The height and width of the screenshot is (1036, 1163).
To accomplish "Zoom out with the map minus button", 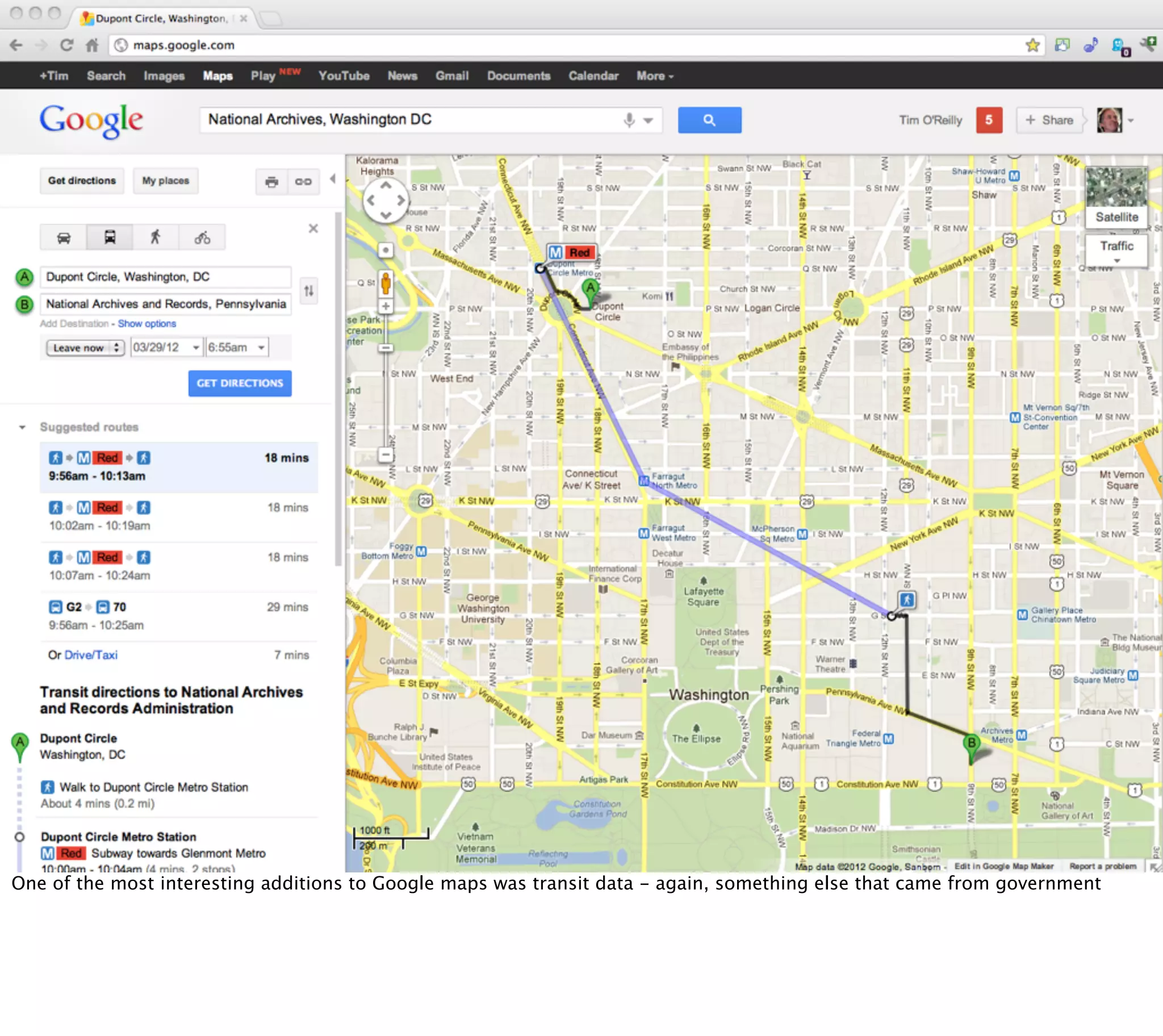I will click(x=386, y=454).
